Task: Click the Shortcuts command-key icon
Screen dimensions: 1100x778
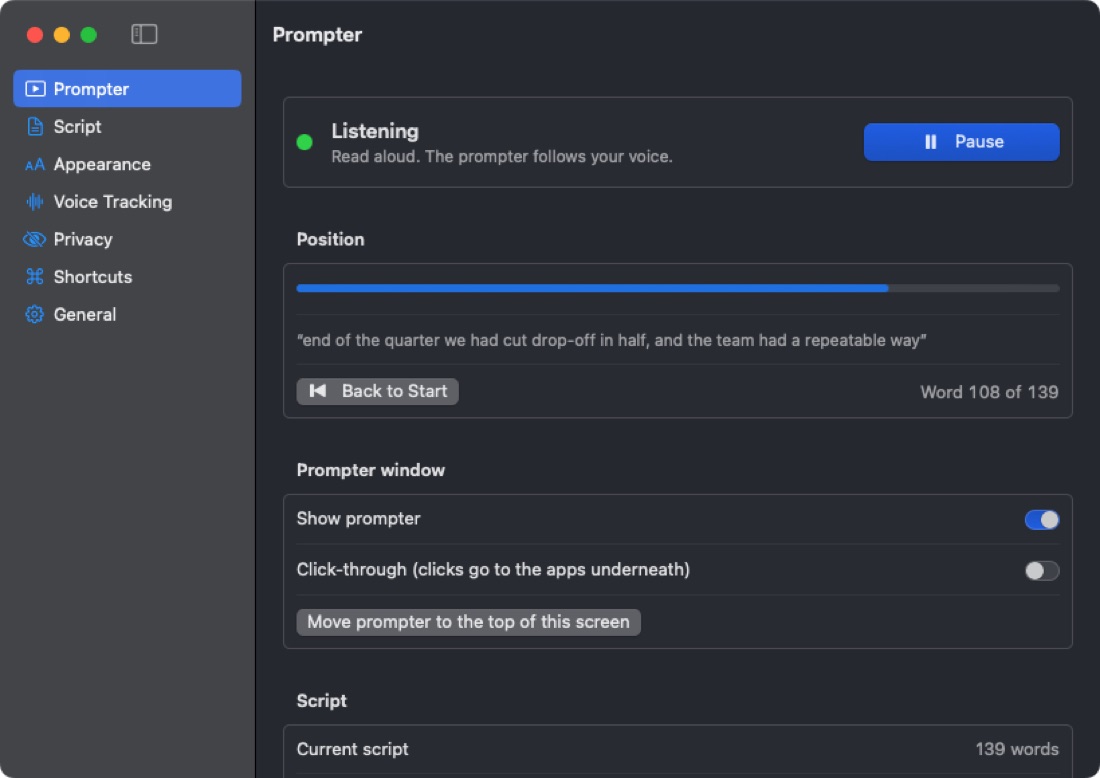Action: tap(34, 277)
